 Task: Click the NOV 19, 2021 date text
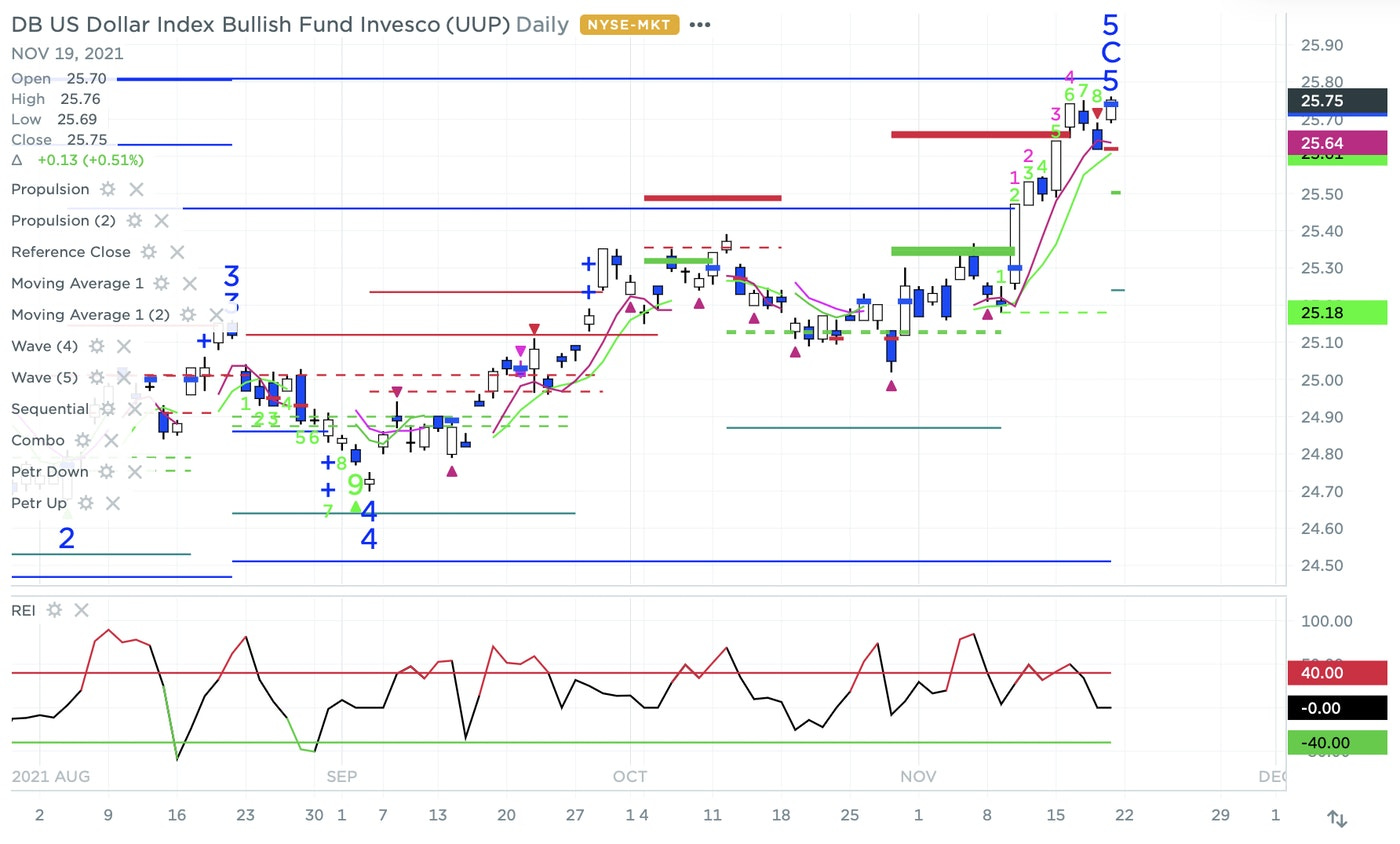coord(68,54)
